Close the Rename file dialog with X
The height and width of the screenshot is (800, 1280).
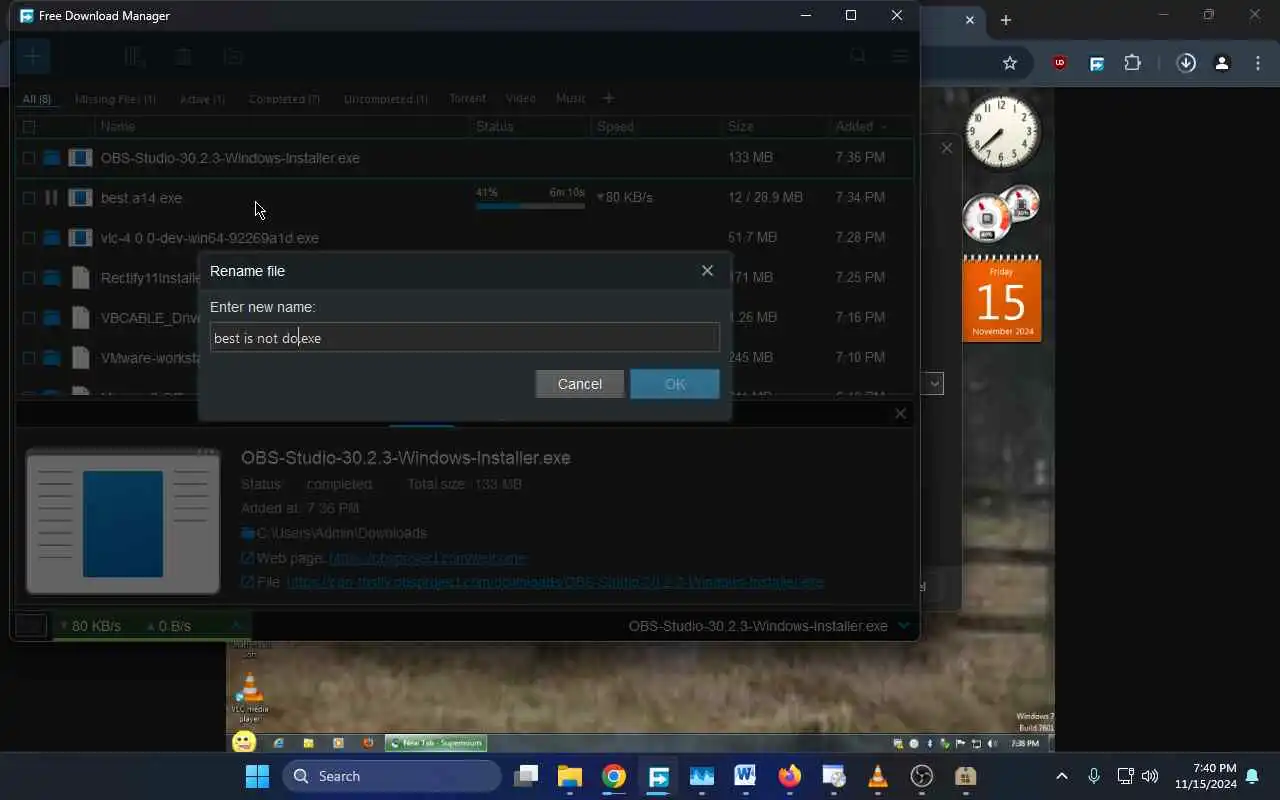point(707,271)
